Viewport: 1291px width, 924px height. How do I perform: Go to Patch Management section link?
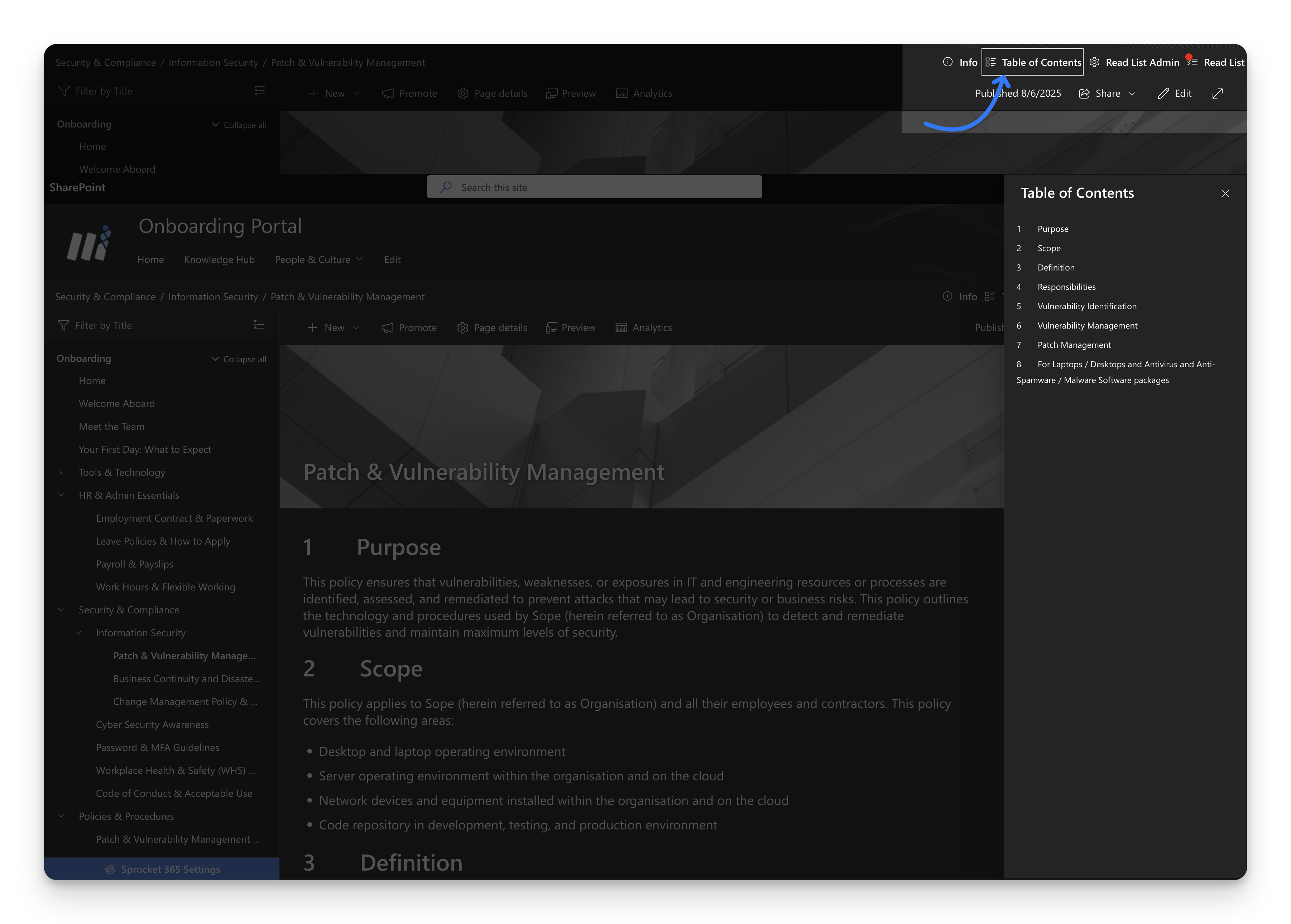tap(1074, 345)
